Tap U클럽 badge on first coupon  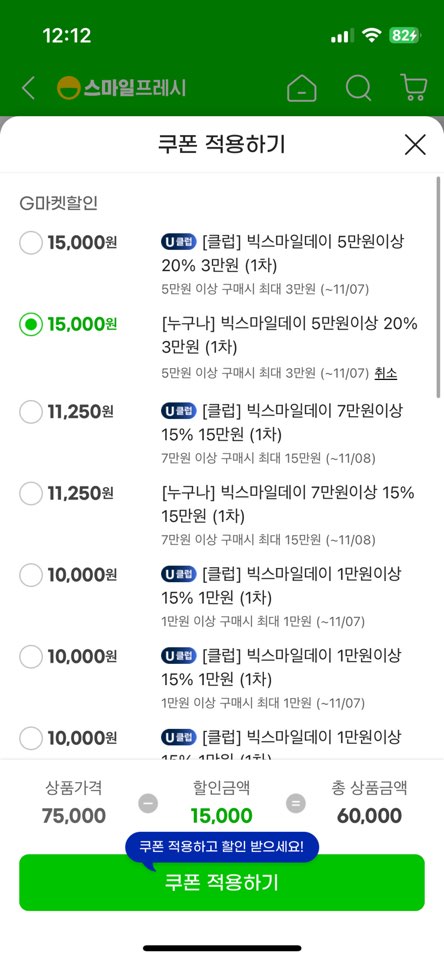click(179, 242)
